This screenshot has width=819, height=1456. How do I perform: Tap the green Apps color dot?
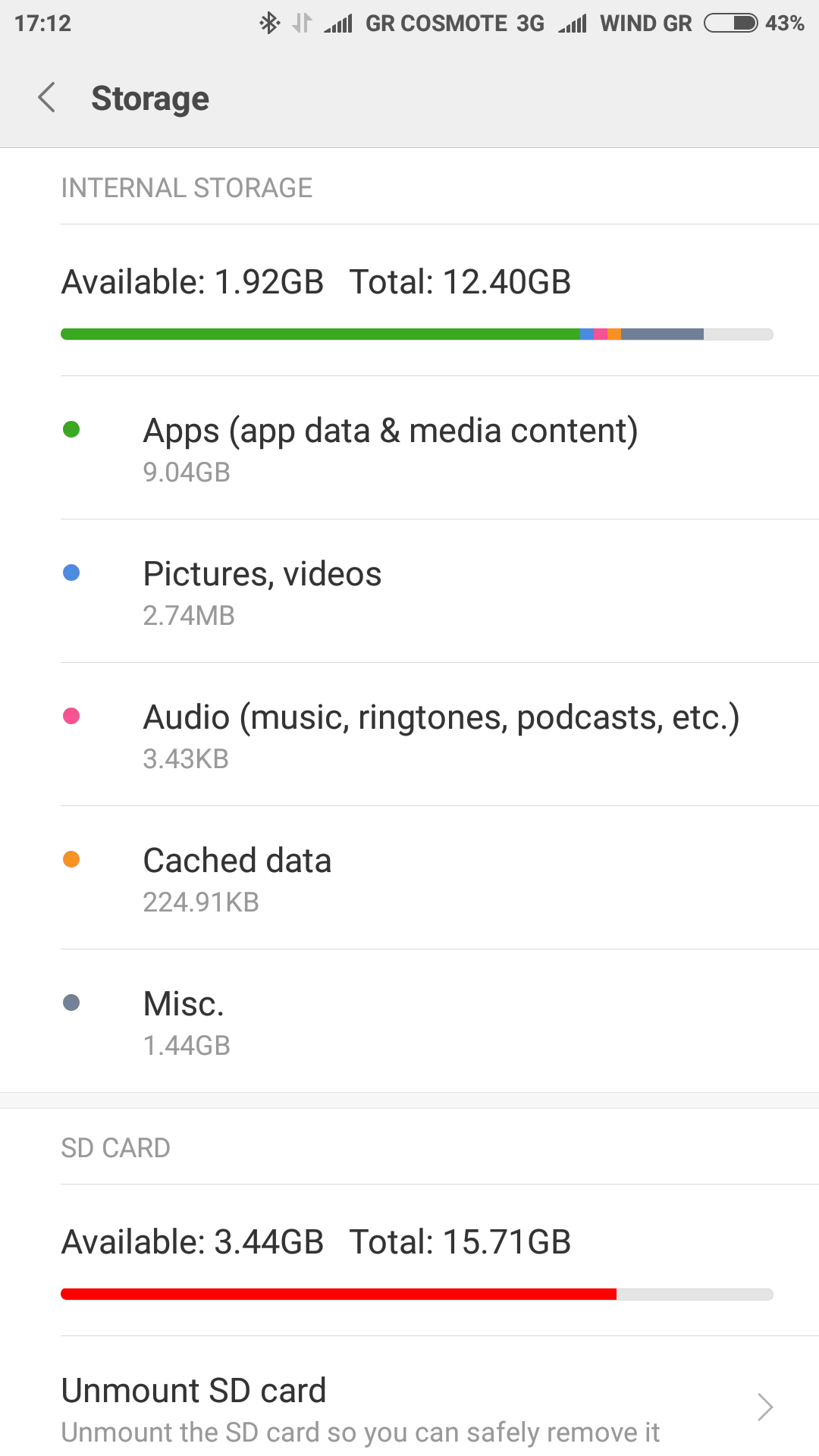[71, 430]
